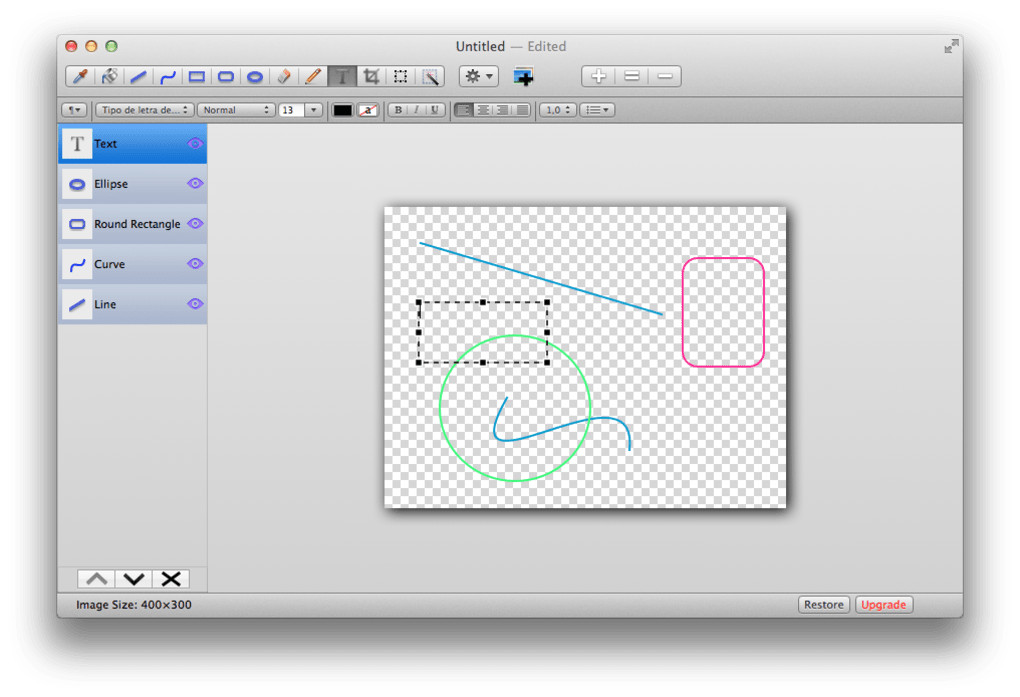The image size is (1020, 697).
Task: Select the paint bucket fill tool
Action: [110, 76]
